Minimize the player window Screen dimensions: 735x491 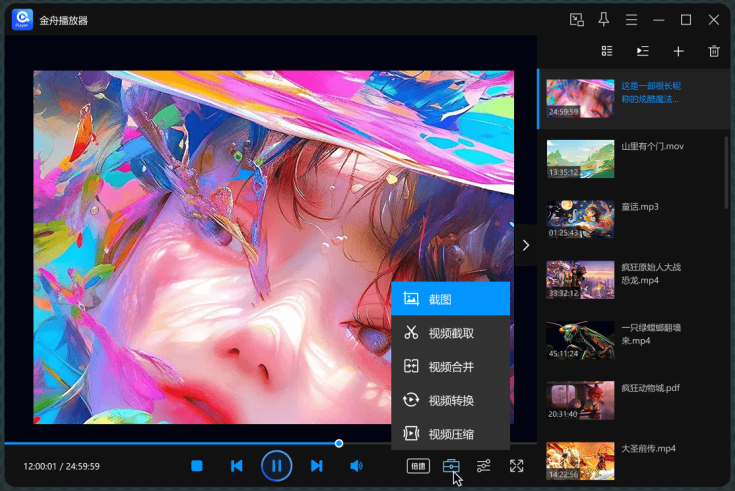[659, 20]
